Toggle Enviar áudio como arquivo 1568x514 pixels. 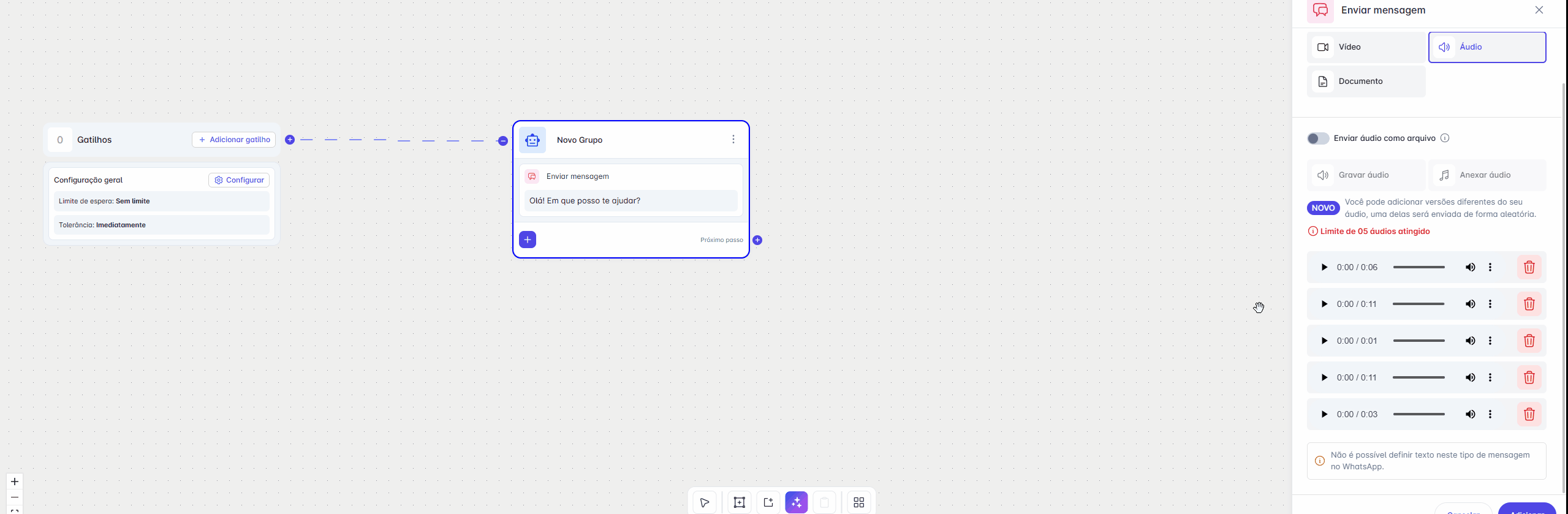1318,138
